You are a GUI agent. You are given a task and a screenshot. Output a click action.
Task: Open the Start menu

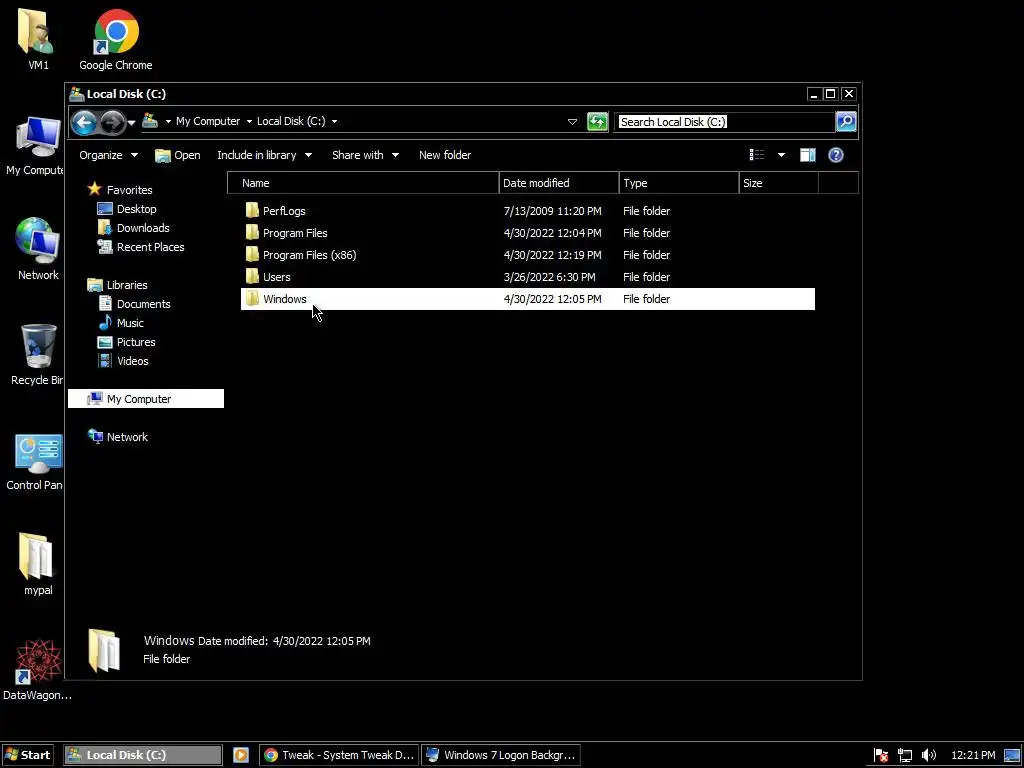pos(27,755)
